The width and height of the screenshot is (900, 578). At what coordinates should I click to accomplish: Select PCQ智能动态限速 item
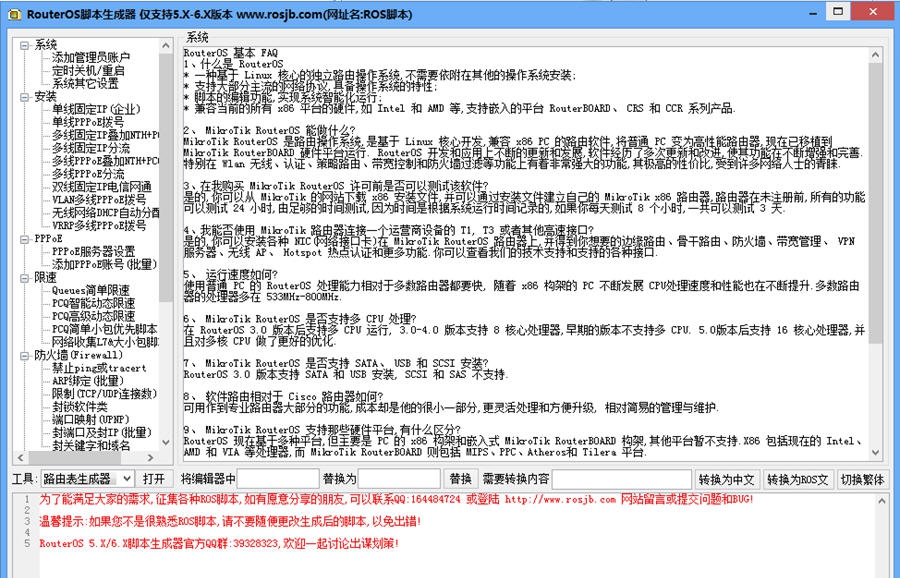point(94,303)
